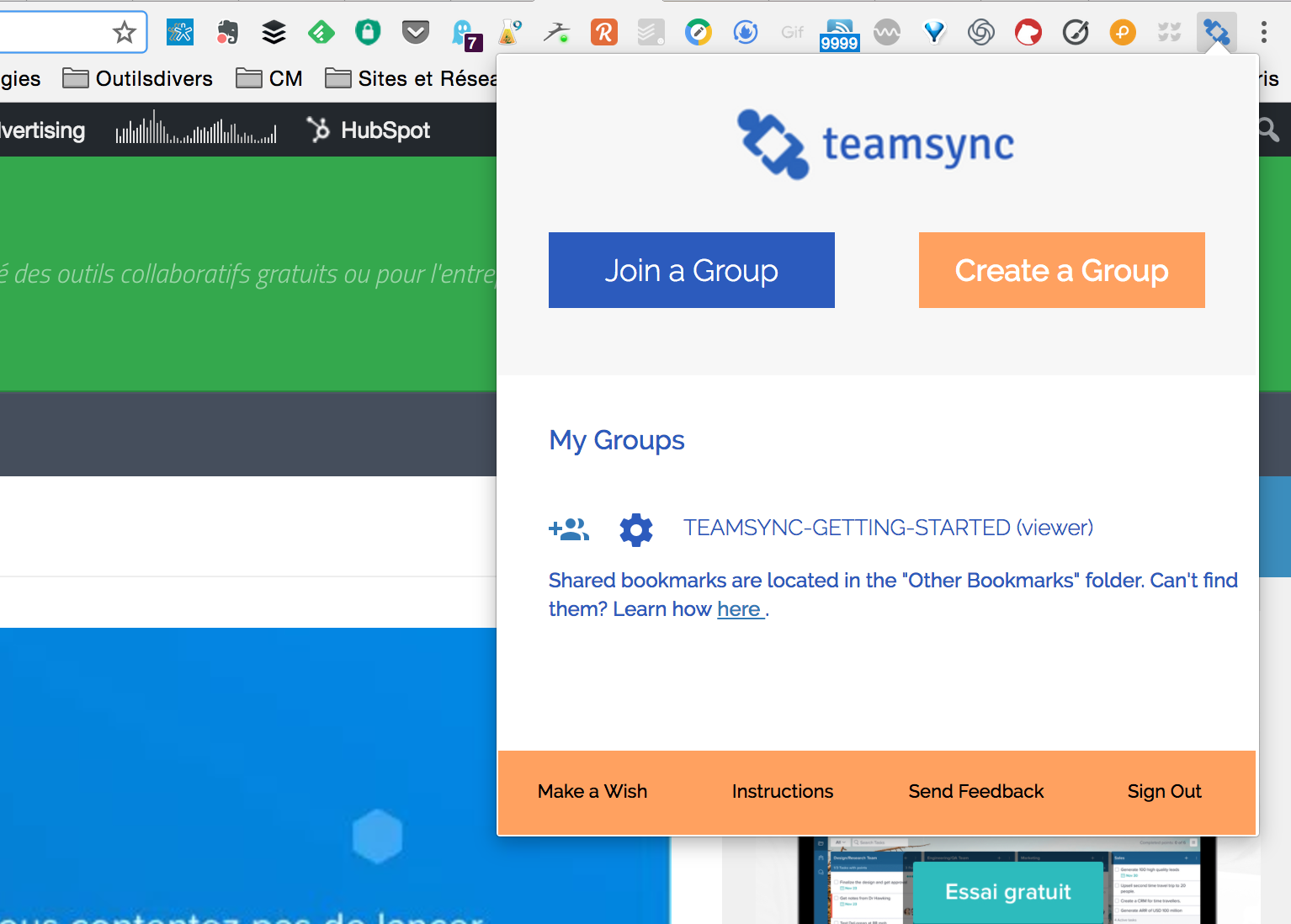The image size is (1291, 924).
Task: Open the Pocket save extension
Action: (415, 32)
